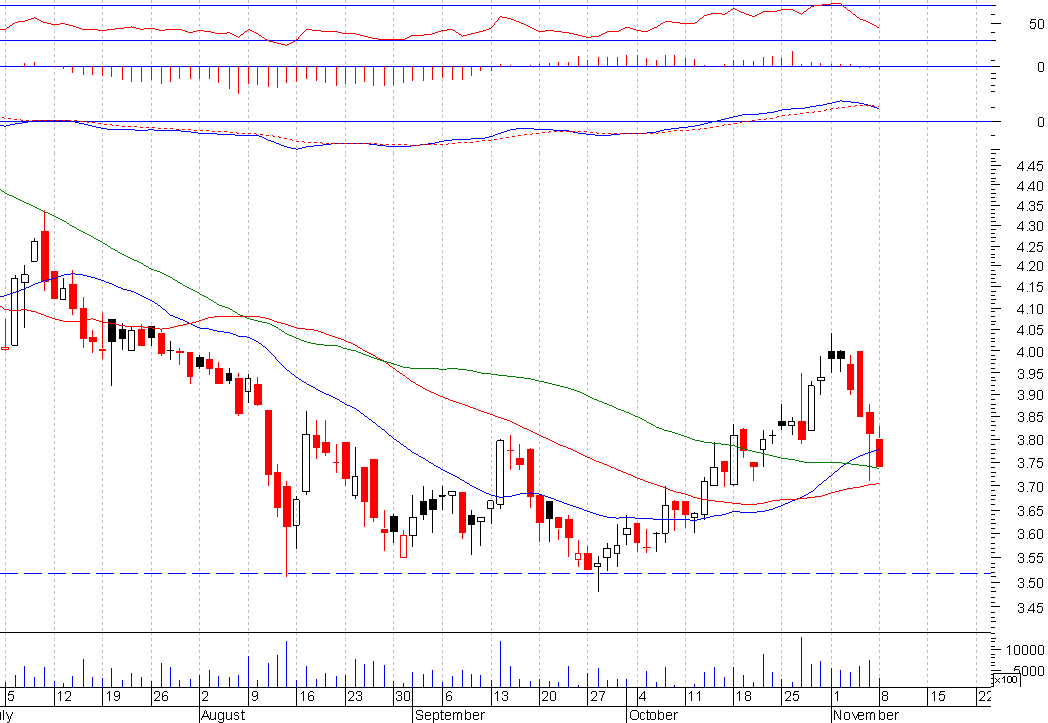Image resolution: width=1048 pixels, height=723 pixels.
Task: Click the date label 25 on the time axis
Action: pos(791,696)
